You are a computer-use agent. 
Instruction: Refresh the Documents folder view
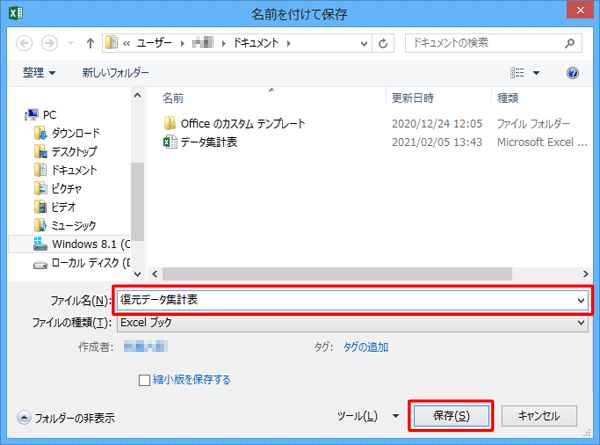(x=383, y=43)
